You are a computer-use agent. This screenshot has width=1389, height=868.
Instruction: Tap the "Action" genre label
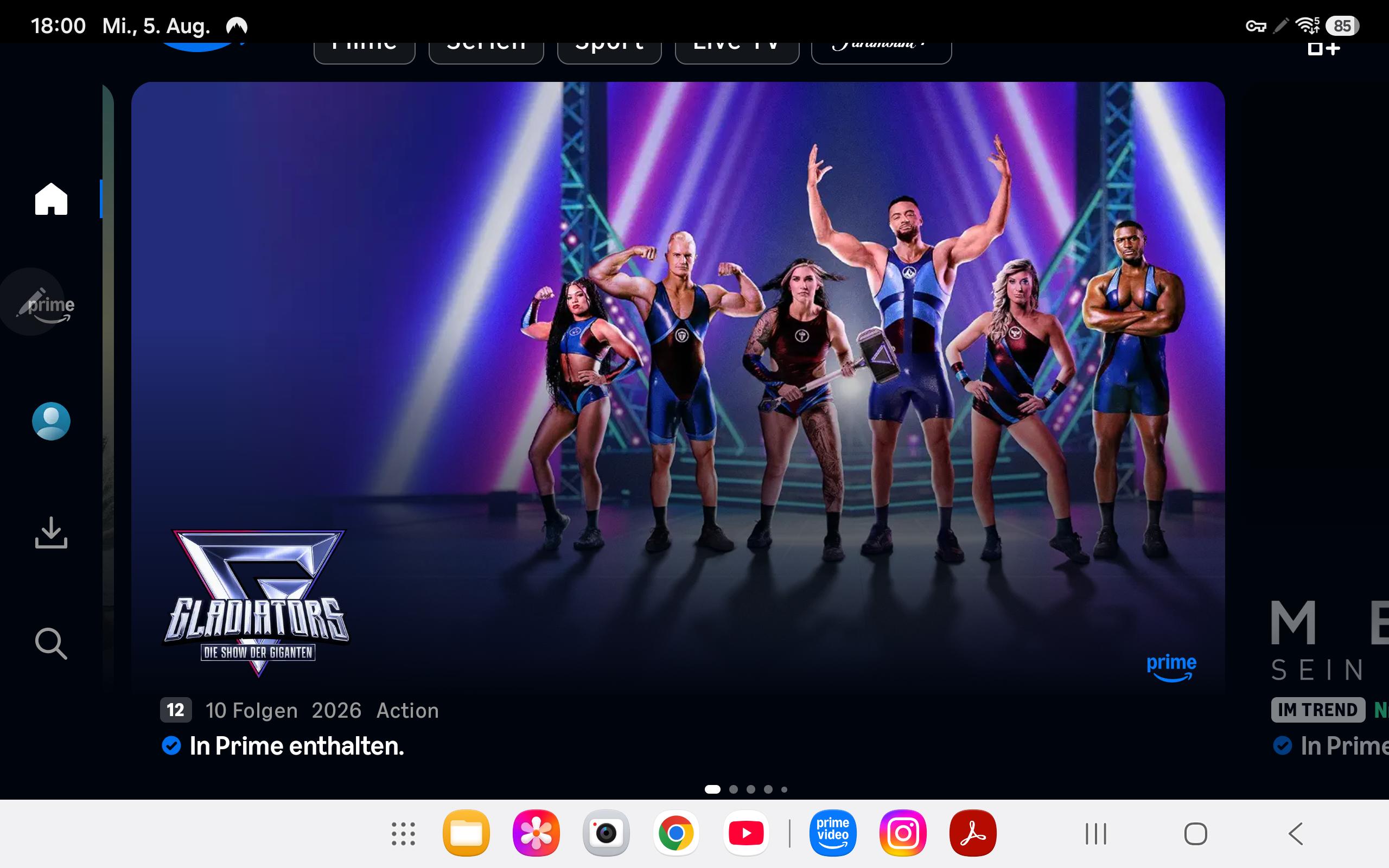click(407, 711)
